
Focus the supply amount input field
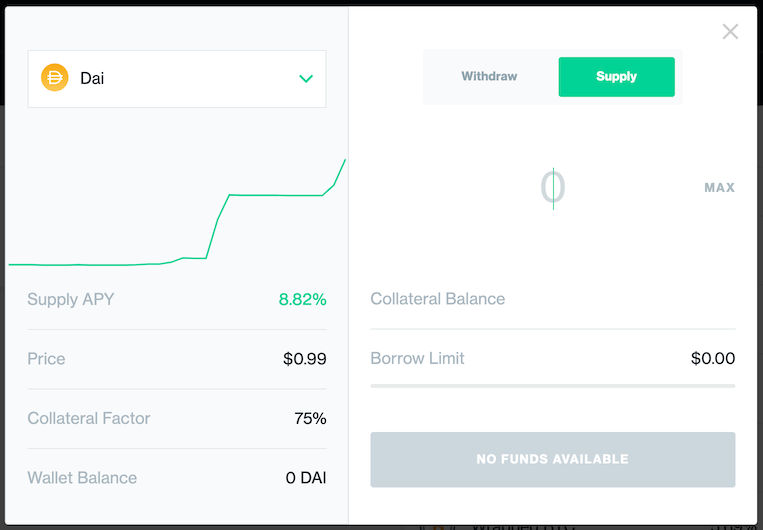553,188
